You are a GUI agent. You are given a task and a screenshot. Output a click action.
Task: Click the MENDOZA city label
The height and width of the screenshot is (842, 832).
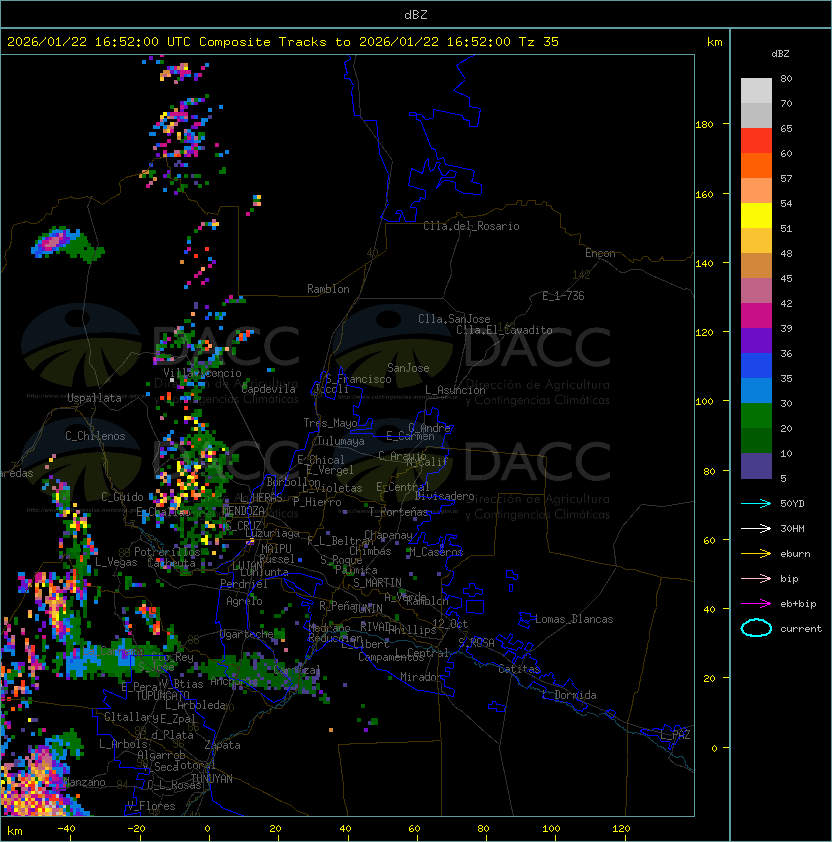click(x=243, y=511)
